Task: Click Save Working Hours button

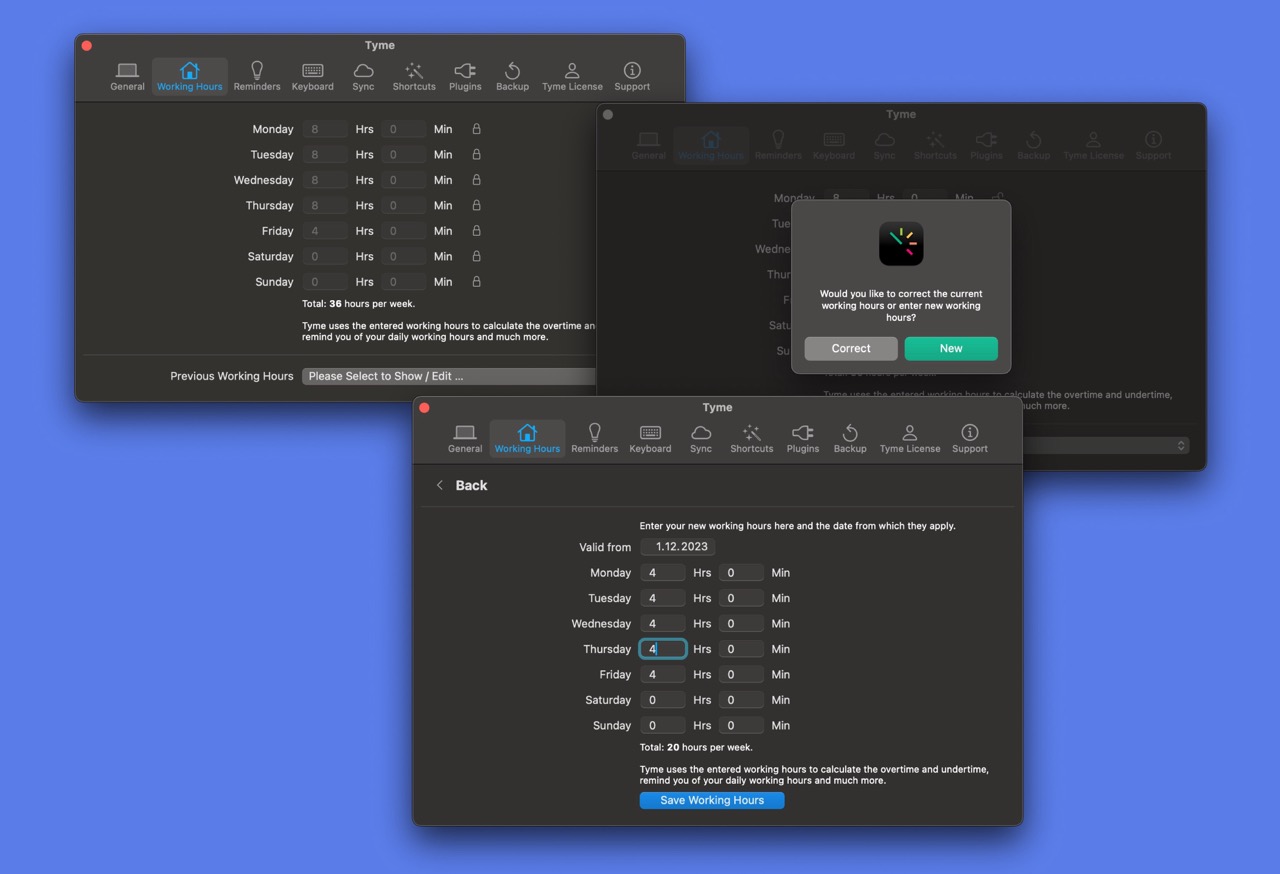Action: pyautogui.click(x=712, y=800)
